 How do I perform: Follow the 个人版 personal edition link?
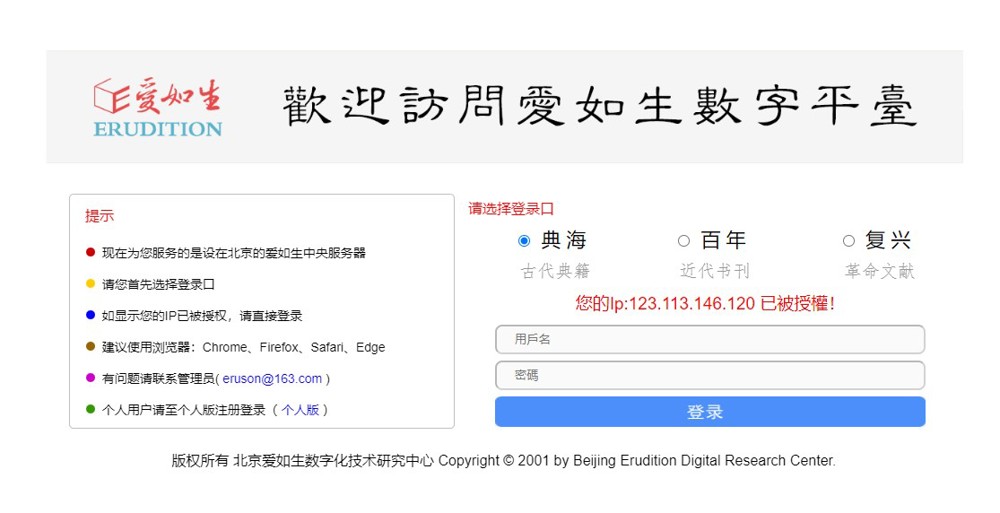pos(300,410)
